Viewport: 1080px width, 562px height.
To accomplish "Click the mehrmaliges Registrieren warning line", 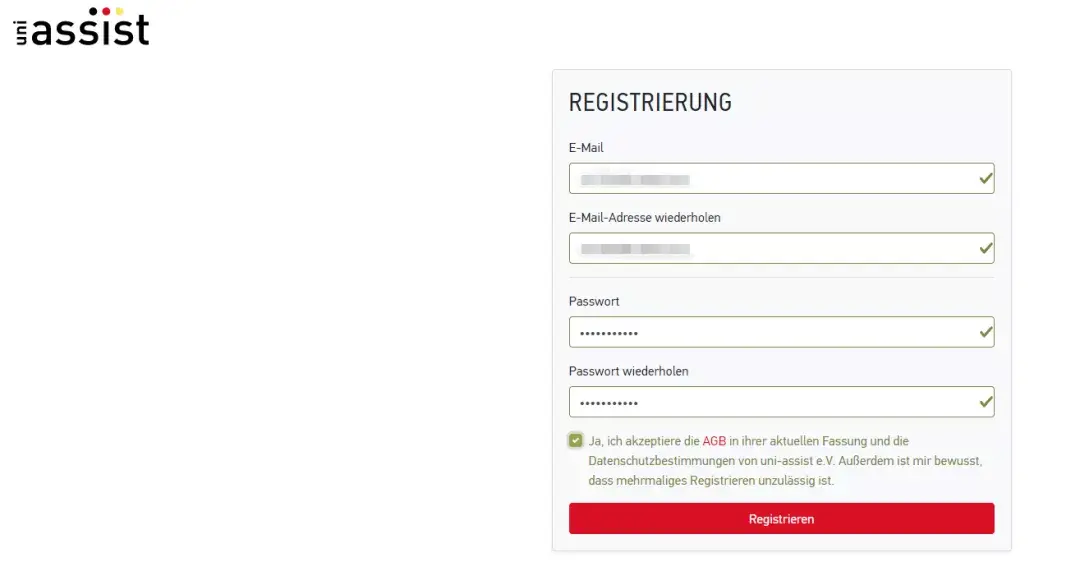I will click(711, 481).
